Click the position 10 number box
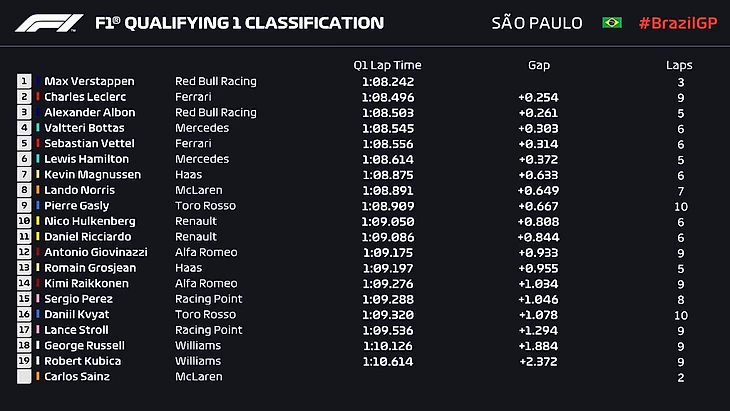 25,221
